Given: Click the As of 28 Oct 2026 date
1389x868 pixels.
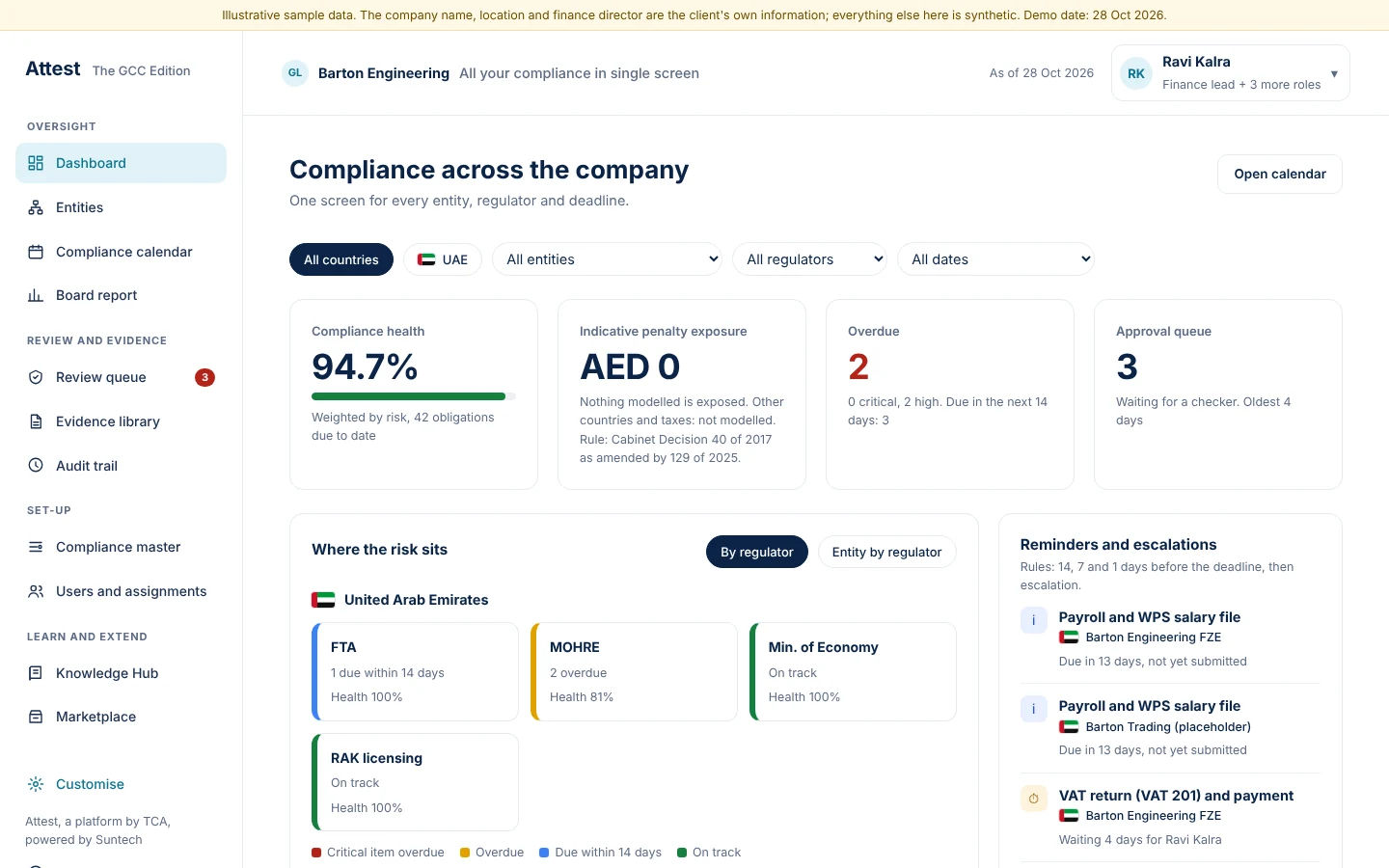Looking at the screenshot, I should point(1042,73).
